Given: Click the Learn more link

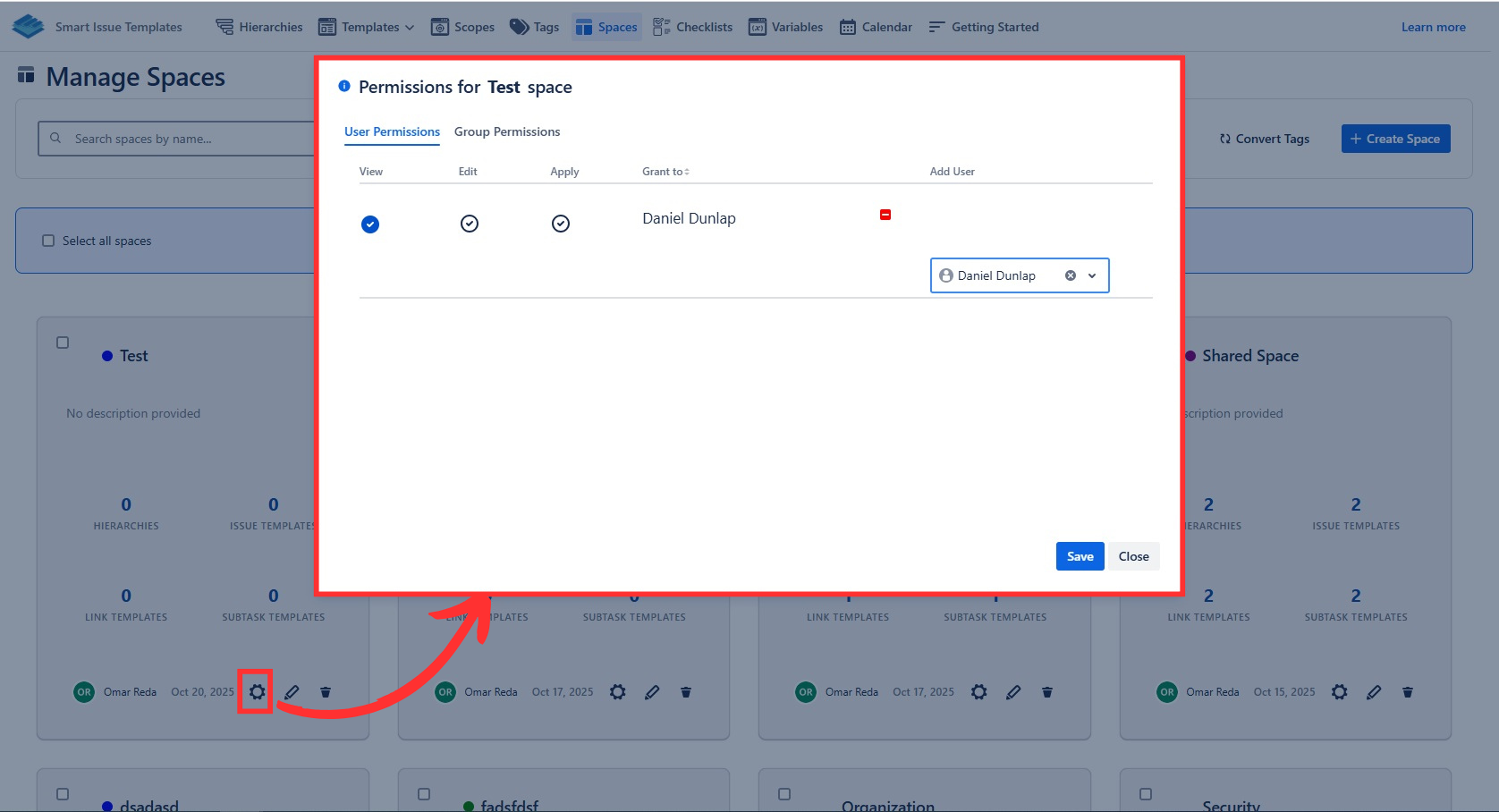Looking at the screenshot, I should 1433,27.
